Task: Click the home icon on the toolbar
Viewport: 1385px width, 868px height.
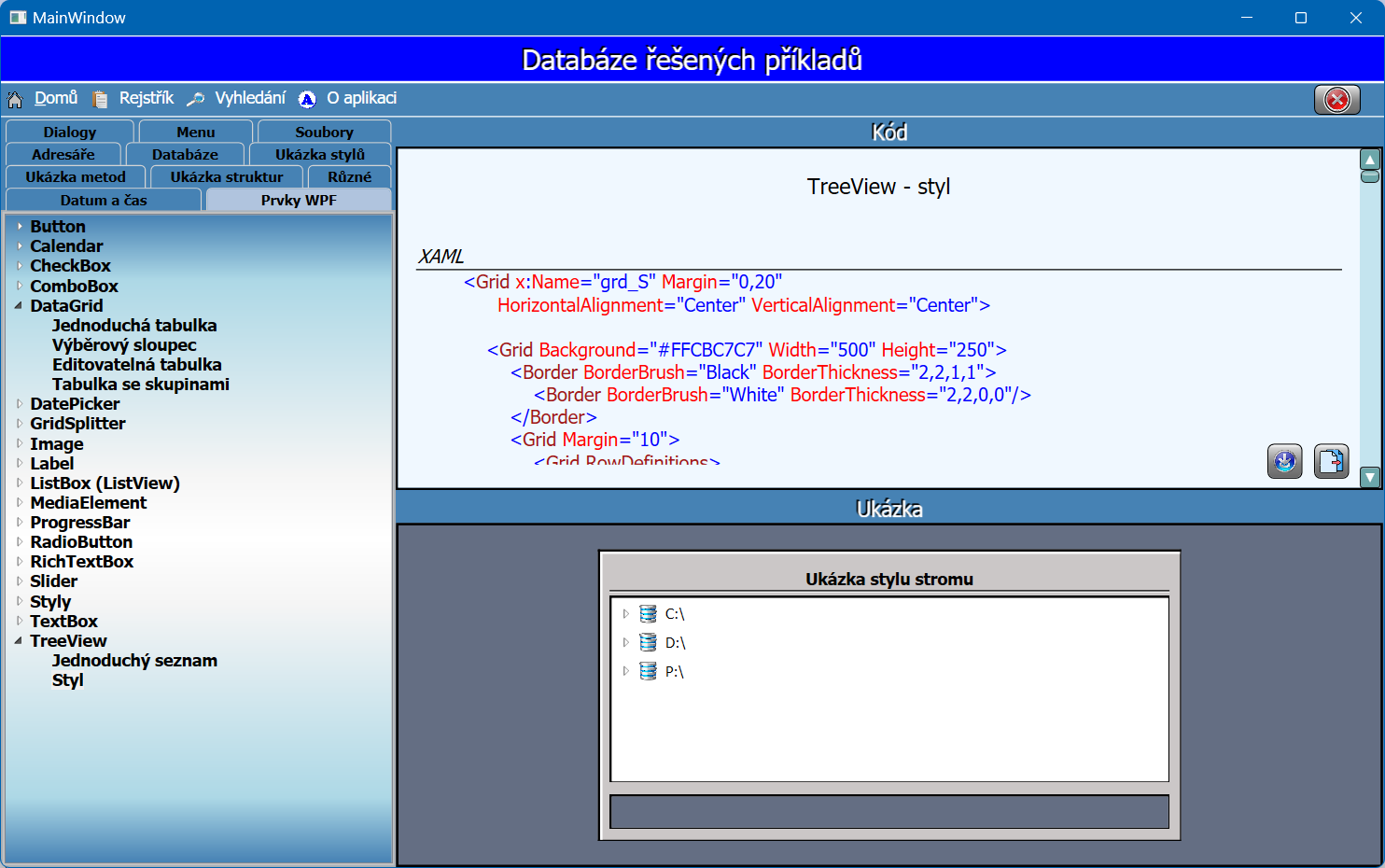Action: [x=14, y=98]
